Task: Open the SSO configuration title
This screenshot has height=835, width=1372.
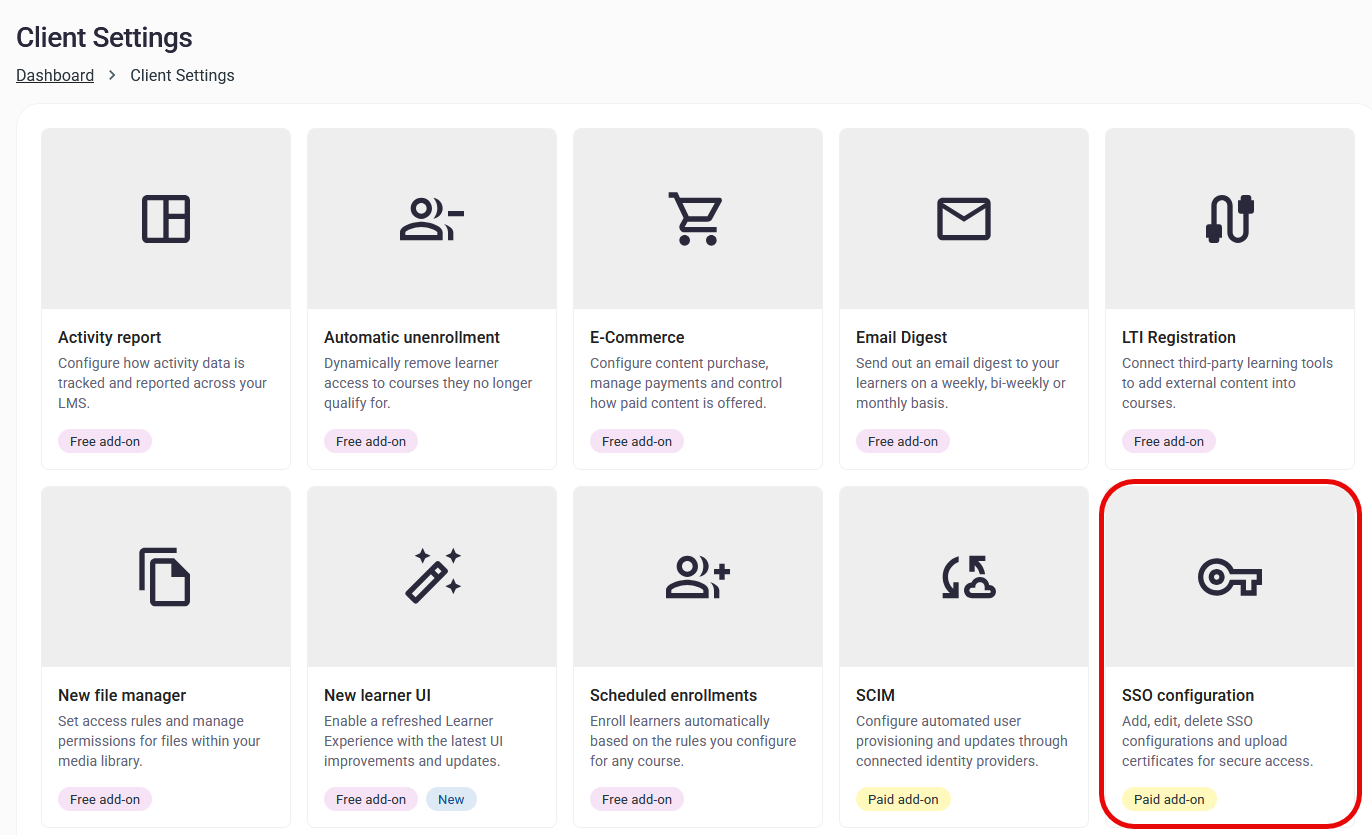Action: coord(1188,696)
